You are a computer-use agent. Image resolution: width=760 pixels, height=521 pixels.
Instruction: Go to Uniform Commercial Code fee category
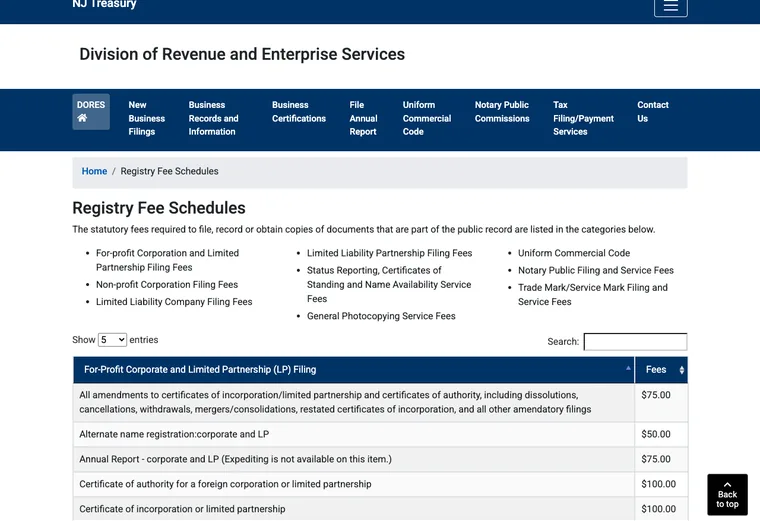(574, 253)
